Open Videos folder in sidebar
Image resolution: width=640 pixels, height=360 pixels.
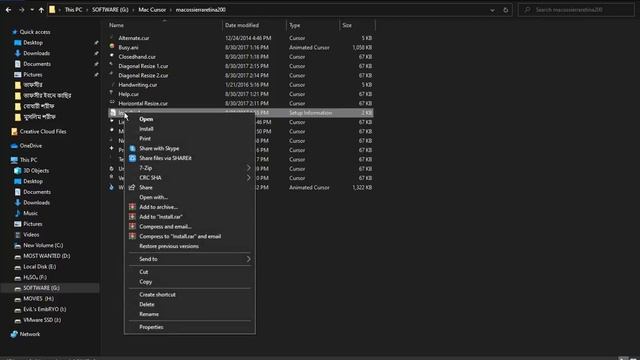(x=31, y=235)
